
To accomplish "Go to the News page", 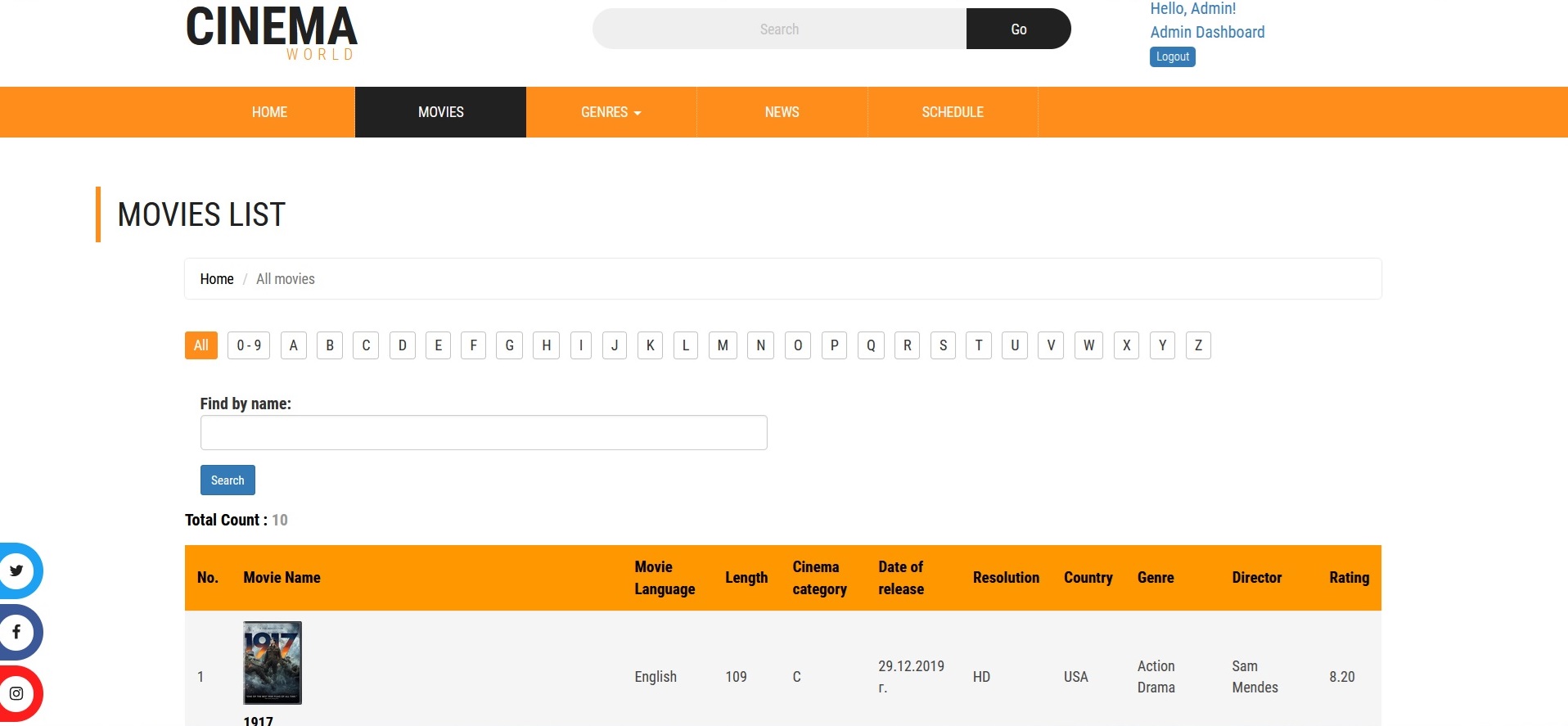I will coord(782,112).
